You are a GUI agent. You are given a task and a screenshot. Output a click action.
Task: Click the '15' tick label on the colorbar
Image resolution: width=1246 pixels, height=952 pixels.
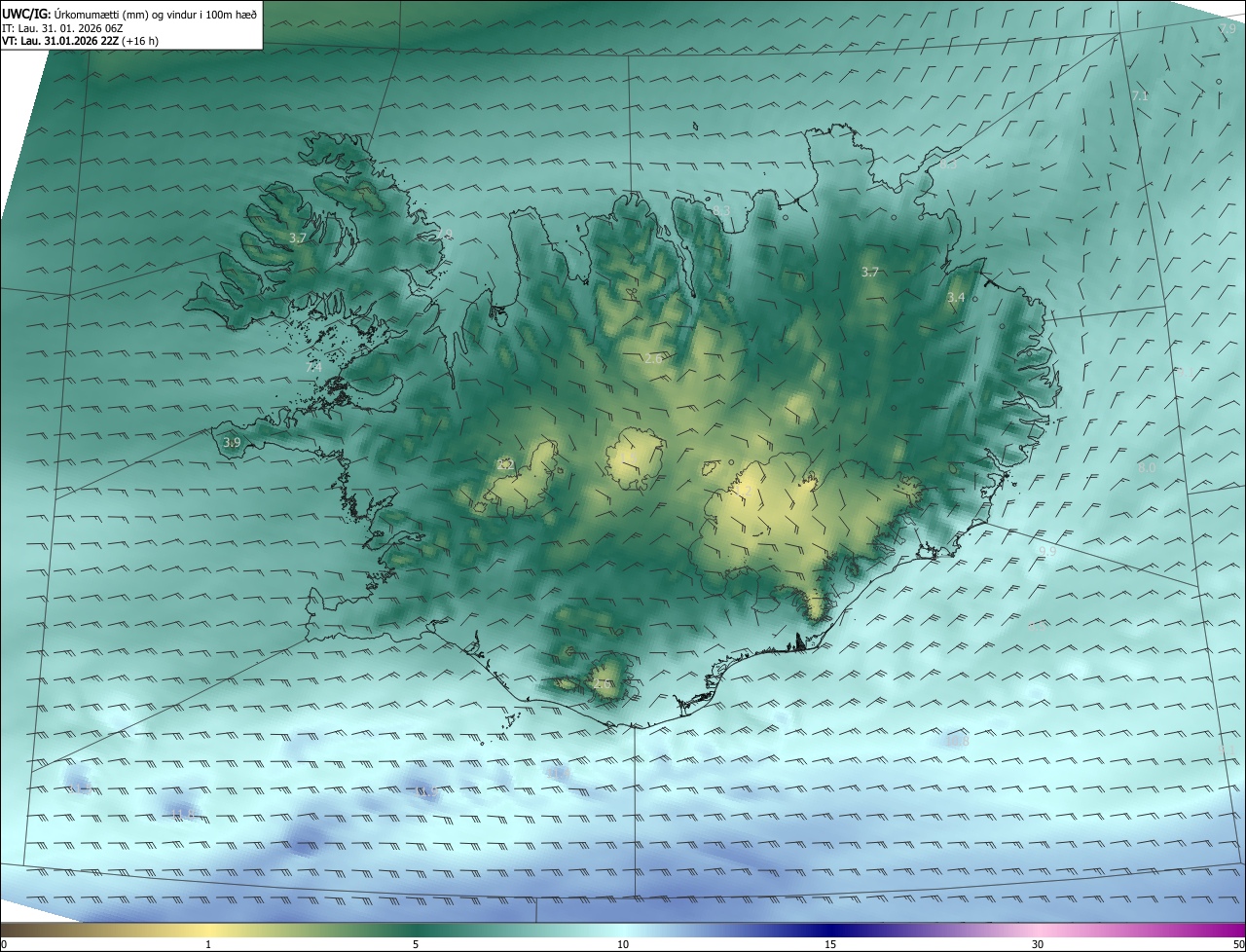pos(830,944)
